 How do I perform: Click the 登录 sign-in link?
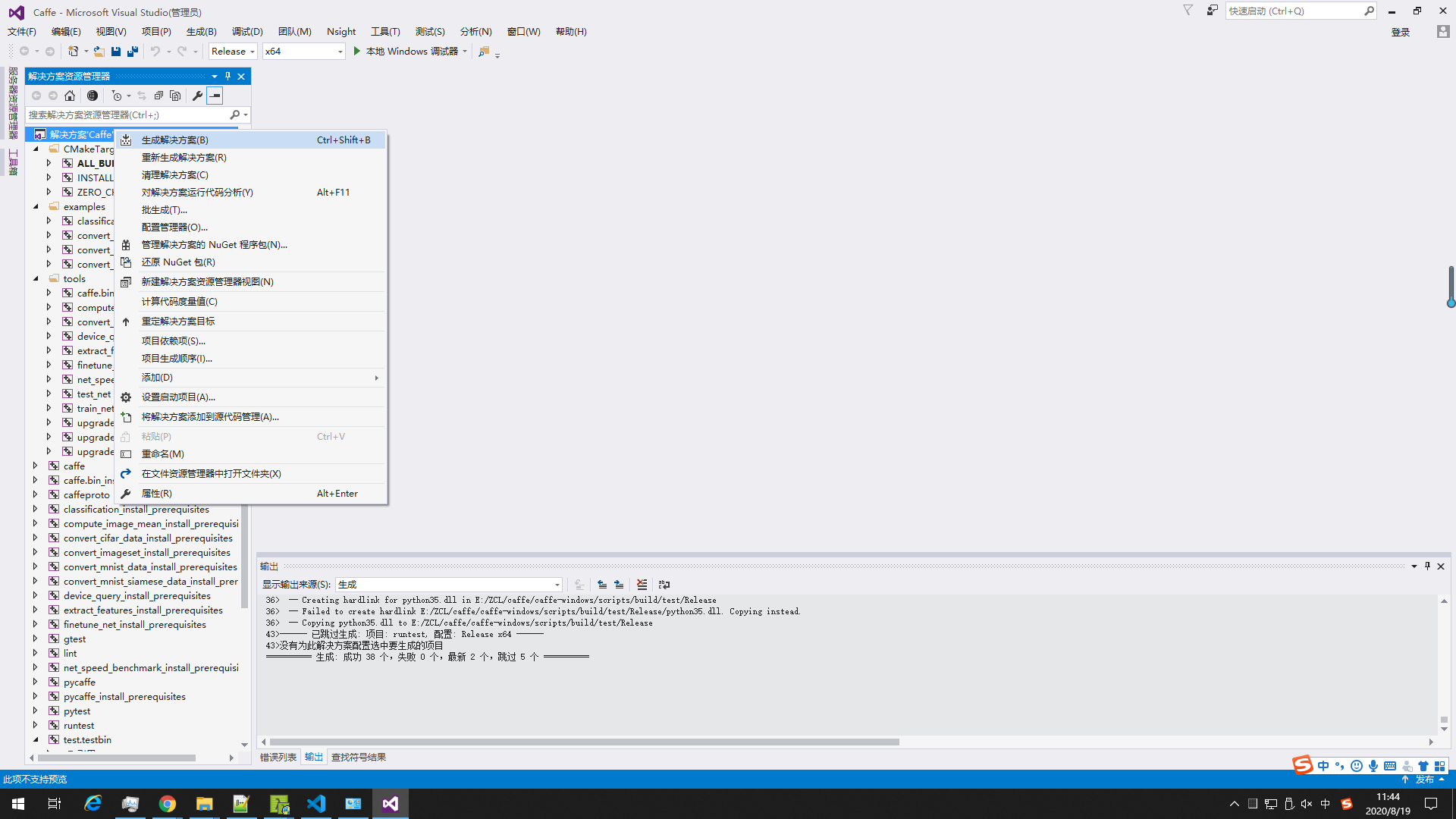pyautogui.click(x=1401, y=32)
